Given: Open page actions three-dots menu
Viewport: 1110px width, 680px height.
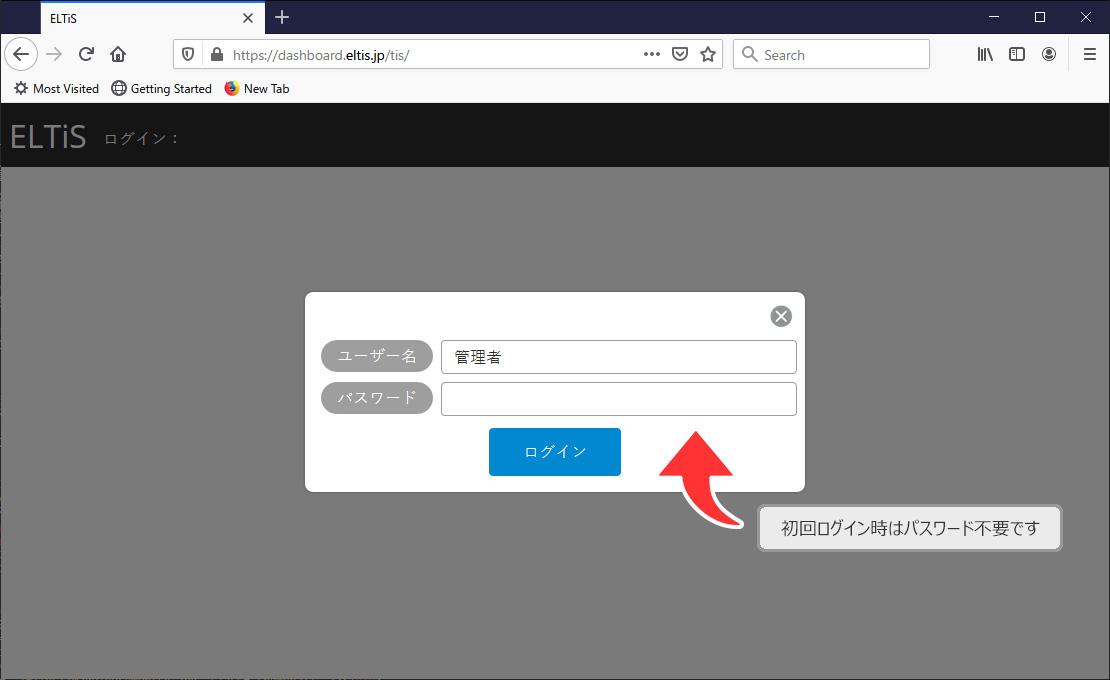Looking at the screenshot, I should (x=651, y=54).
